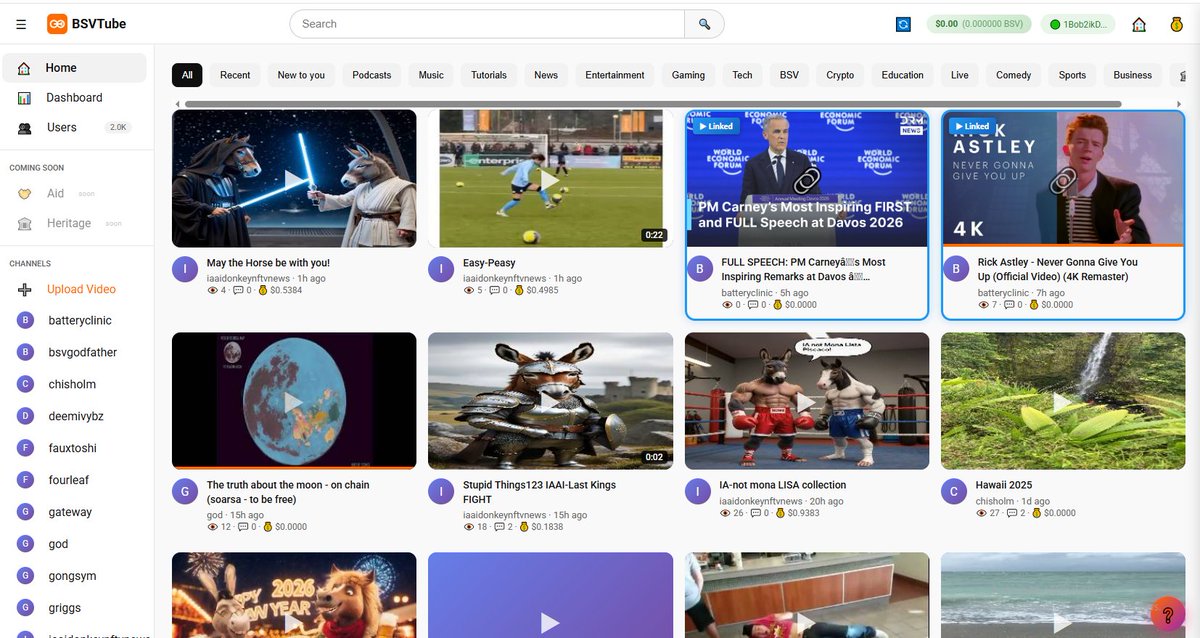
Task: Click the Upload Video plus icon
Action: (x=22, y=289)
